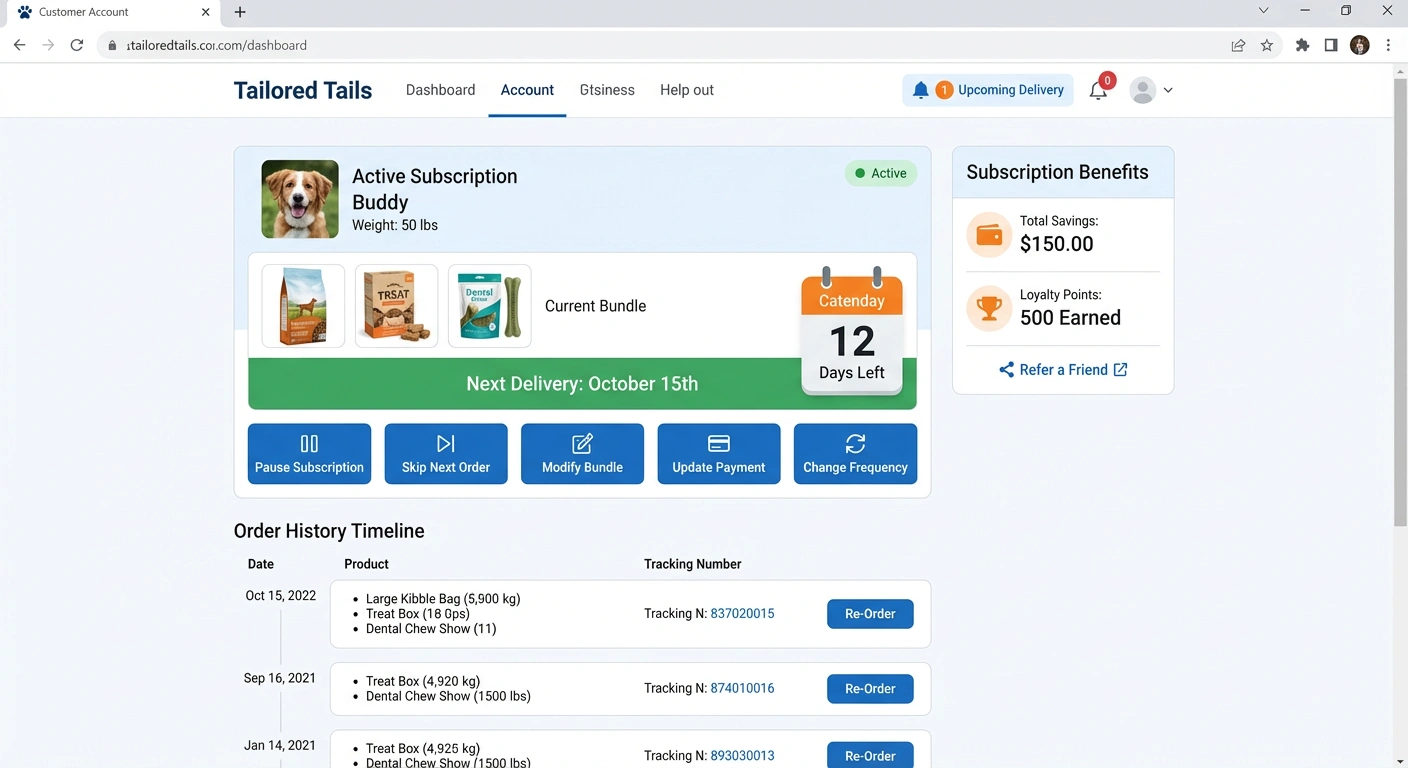Open the Help out menu item

(x=686, y=90)
